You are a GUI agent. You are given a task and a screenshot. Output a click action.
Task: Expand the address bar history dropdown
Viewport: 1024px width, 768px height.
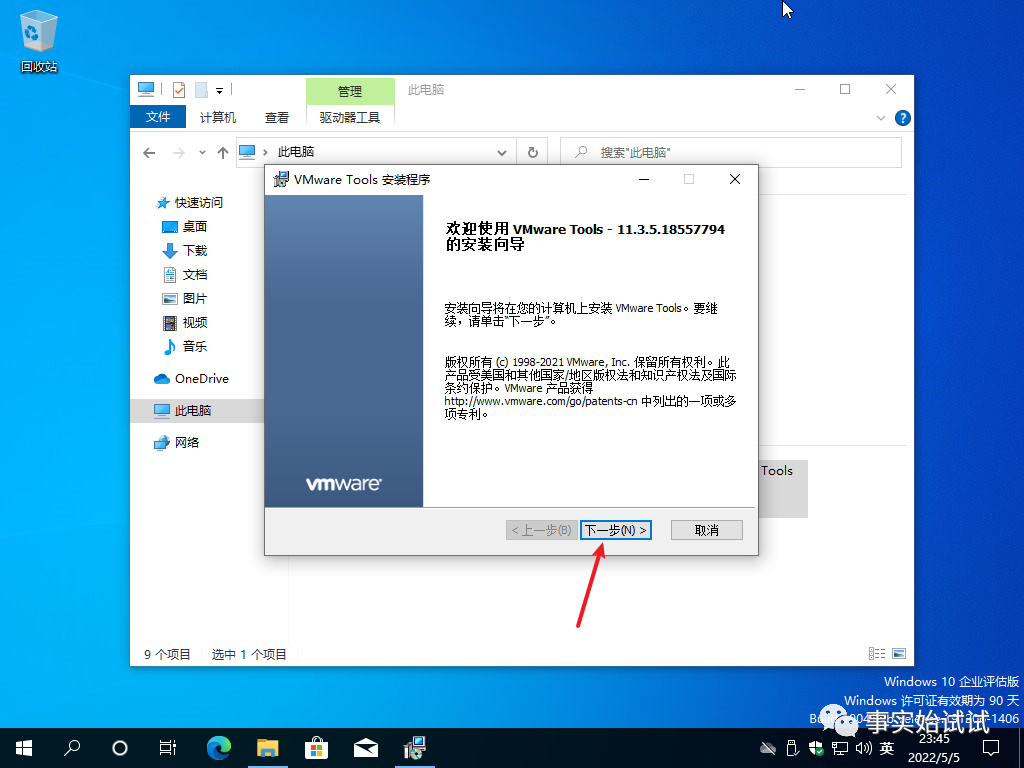pyautogui.click(x=502, y=153)
